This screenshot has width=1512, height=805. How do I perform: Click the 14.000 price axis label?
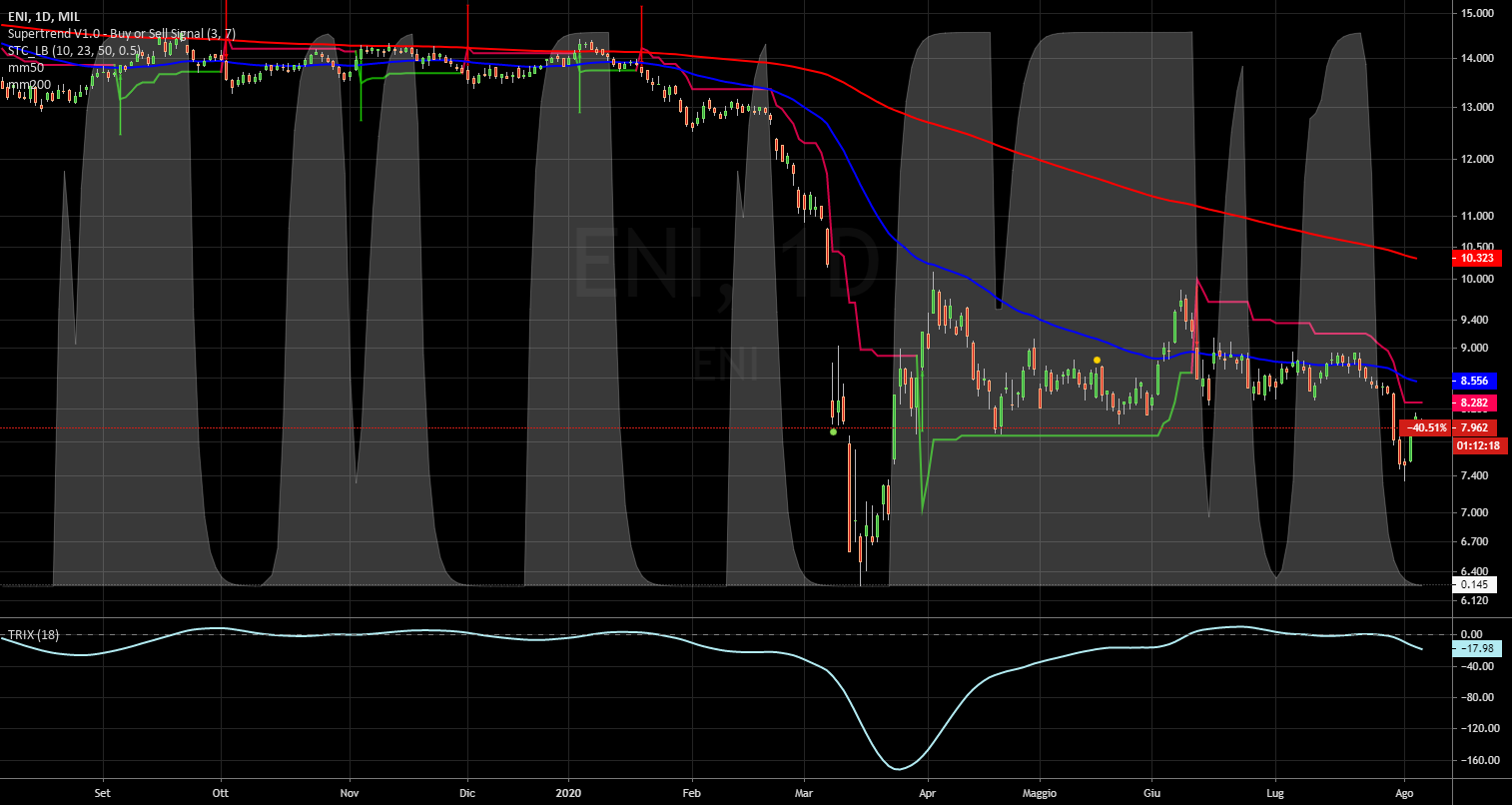1476,59
